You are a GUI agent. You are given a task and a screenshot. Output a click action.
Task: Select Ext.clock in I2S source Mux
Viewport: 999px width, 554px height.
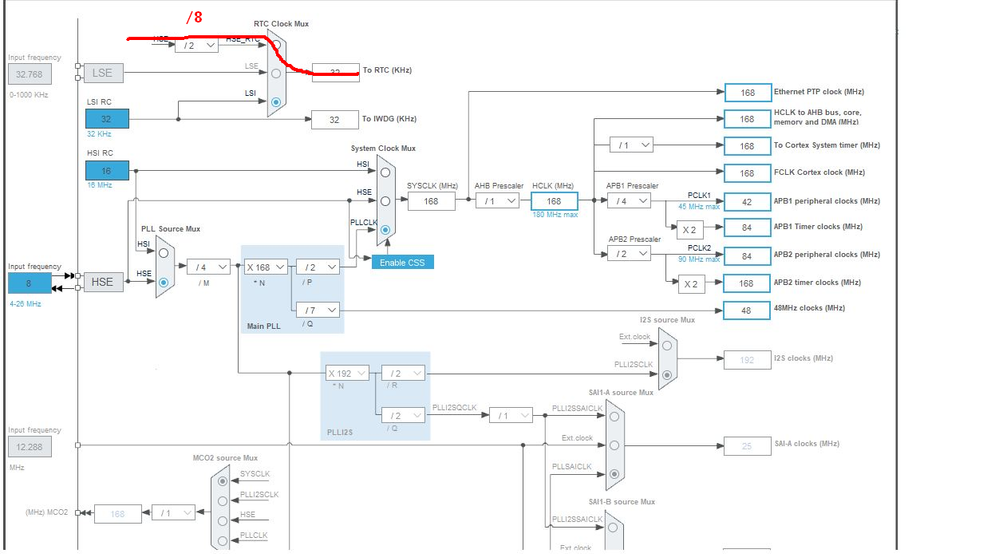point(667,346)
